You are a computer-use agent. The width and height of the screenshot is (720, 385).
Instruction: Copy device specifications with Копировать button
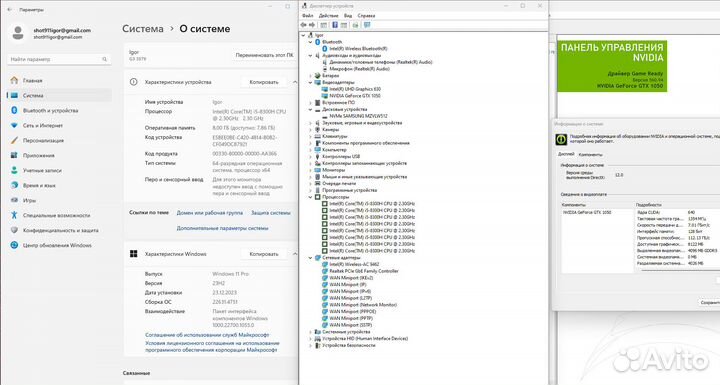(x=264, y=82)
